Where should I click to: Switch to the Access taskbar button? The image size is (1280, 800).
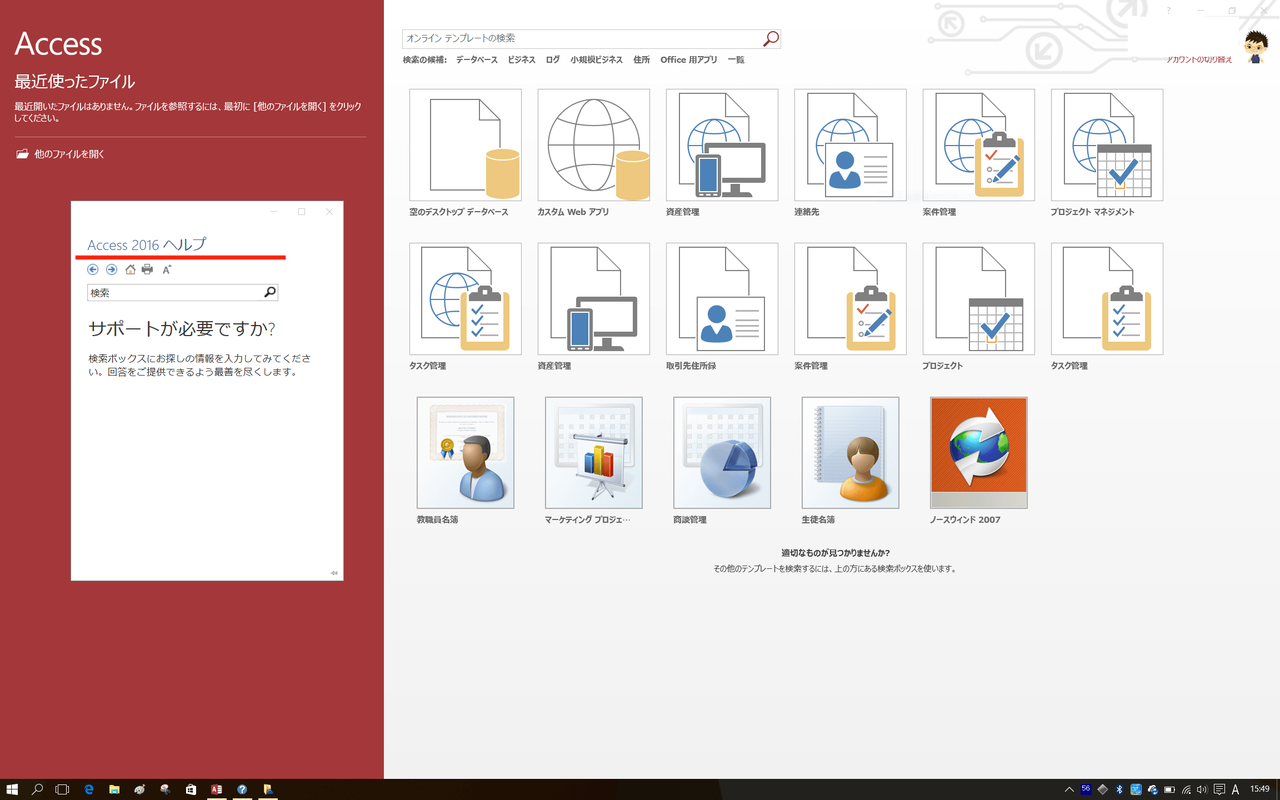[216, 789]
